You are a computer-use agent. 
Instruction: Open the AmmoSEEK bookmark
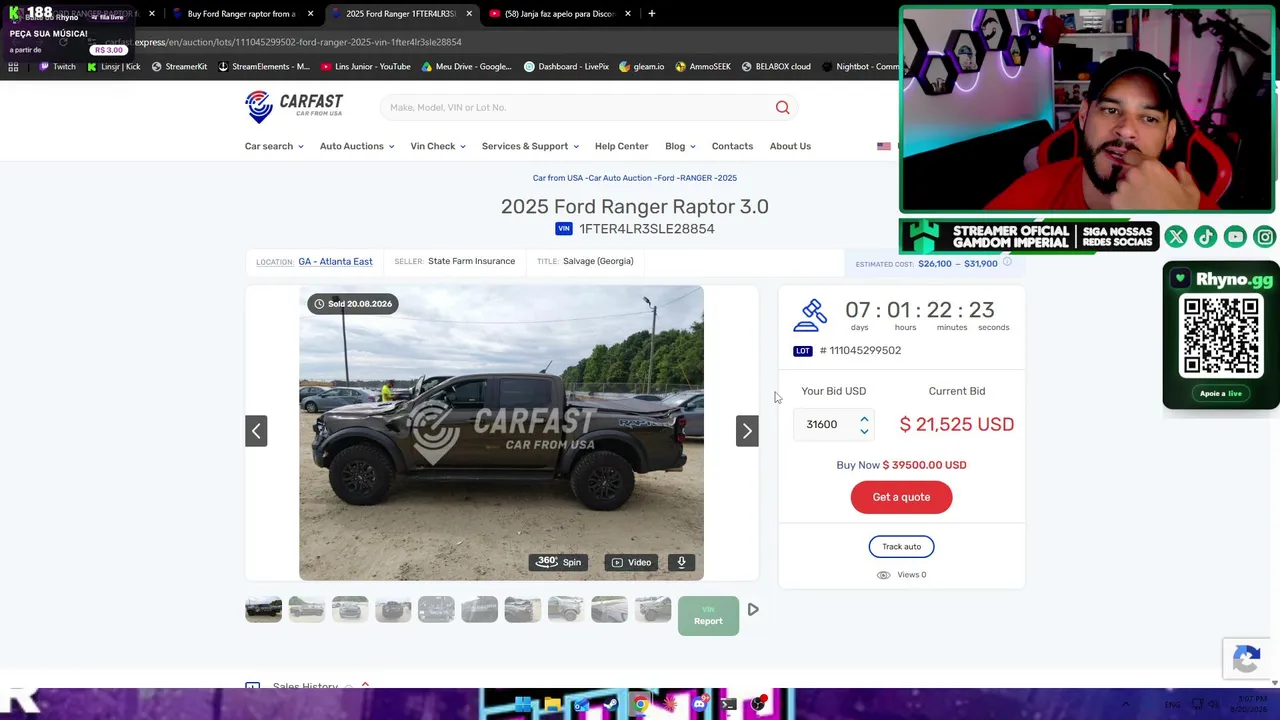[x=703, y=67]
